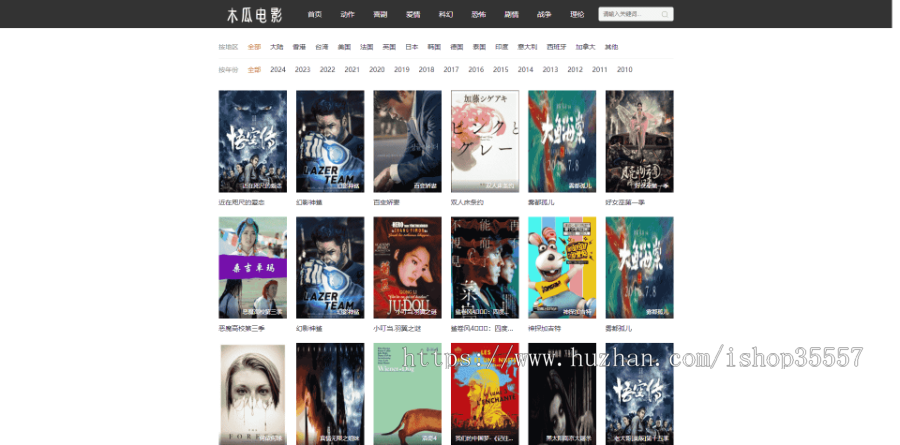
Task: Filter movies by year 2015
Action: pyautogui.click(x=501, y=69)
